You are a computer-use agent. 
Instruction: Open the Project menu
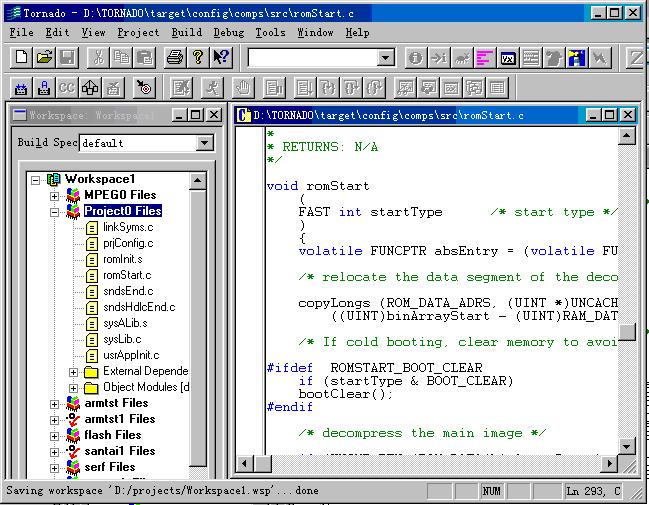click(x=138, y=32)
